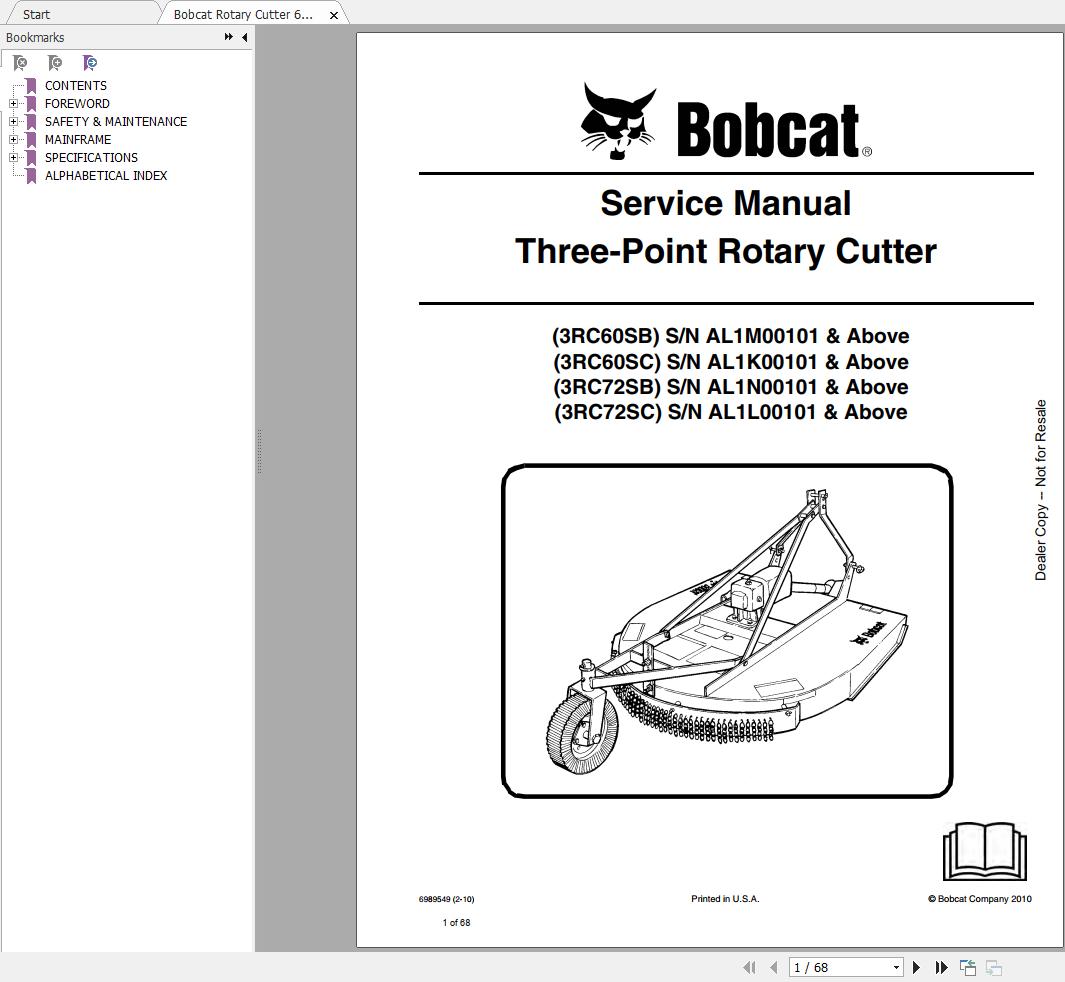The height and width of the screenshot is (982, 1065).
Task: Click the CONTENTS bookmark ribbon icon
Action: (x=31, y=86)
